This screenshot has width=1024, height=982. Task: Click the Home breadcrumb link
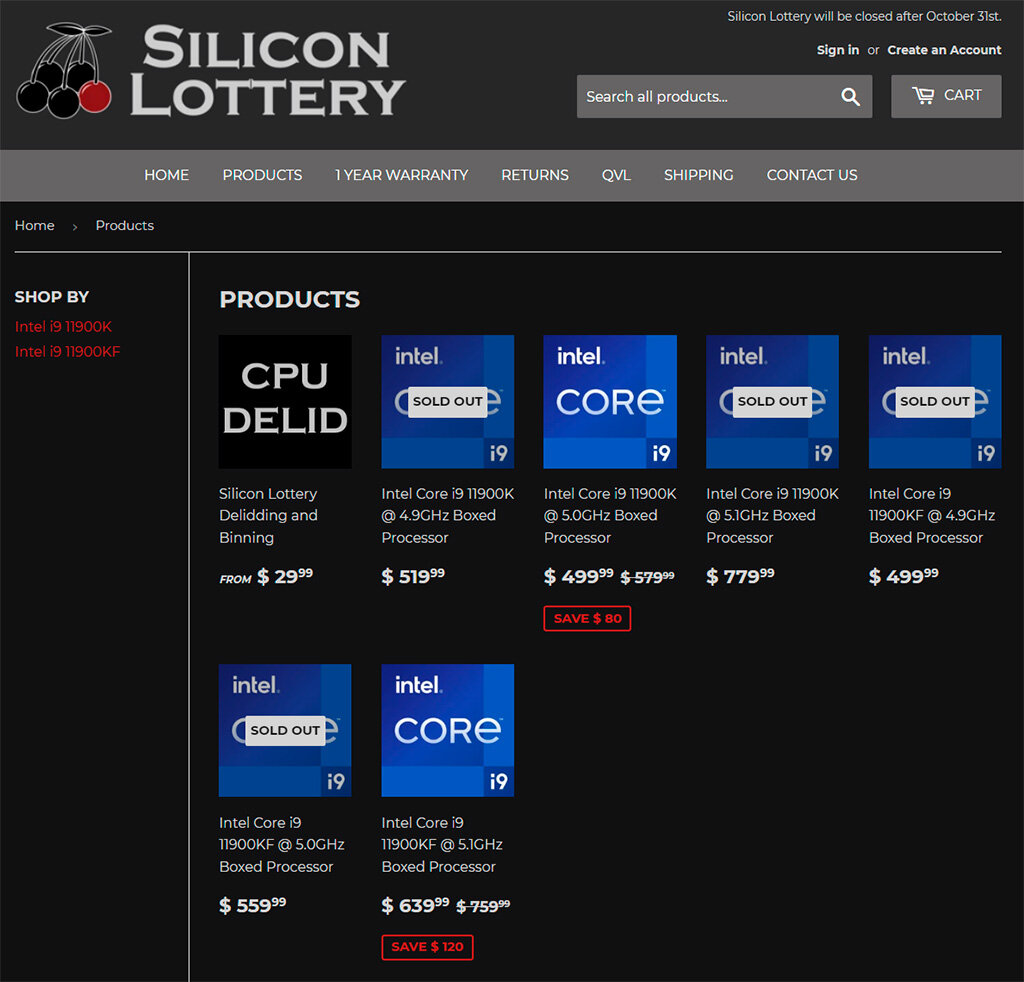click(35, 225)
